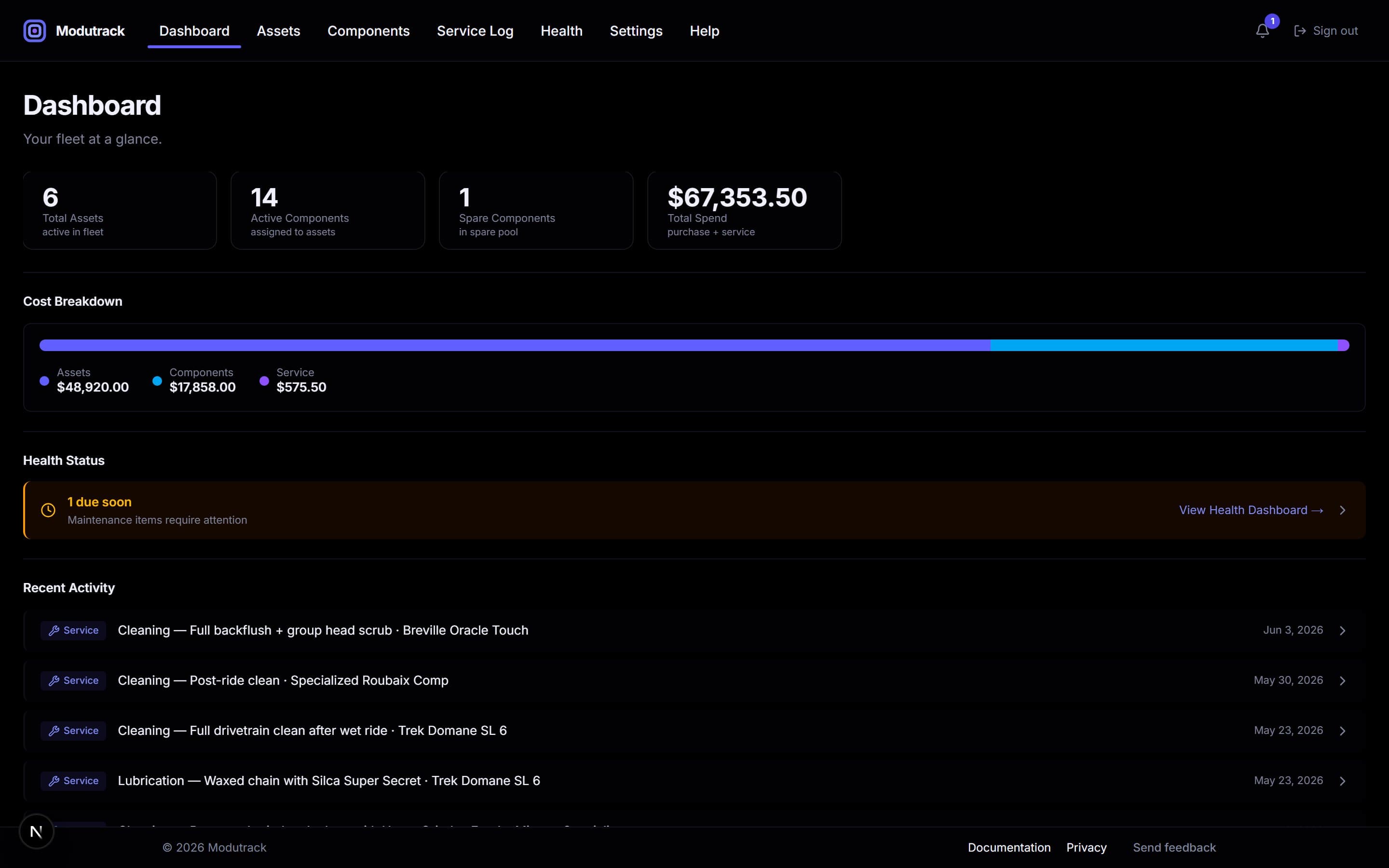Viewport: 1389px width, 868px height.
Task: Open 'Full drivetrain clean after wet ride' entry
Action: [x=694, y=730]
